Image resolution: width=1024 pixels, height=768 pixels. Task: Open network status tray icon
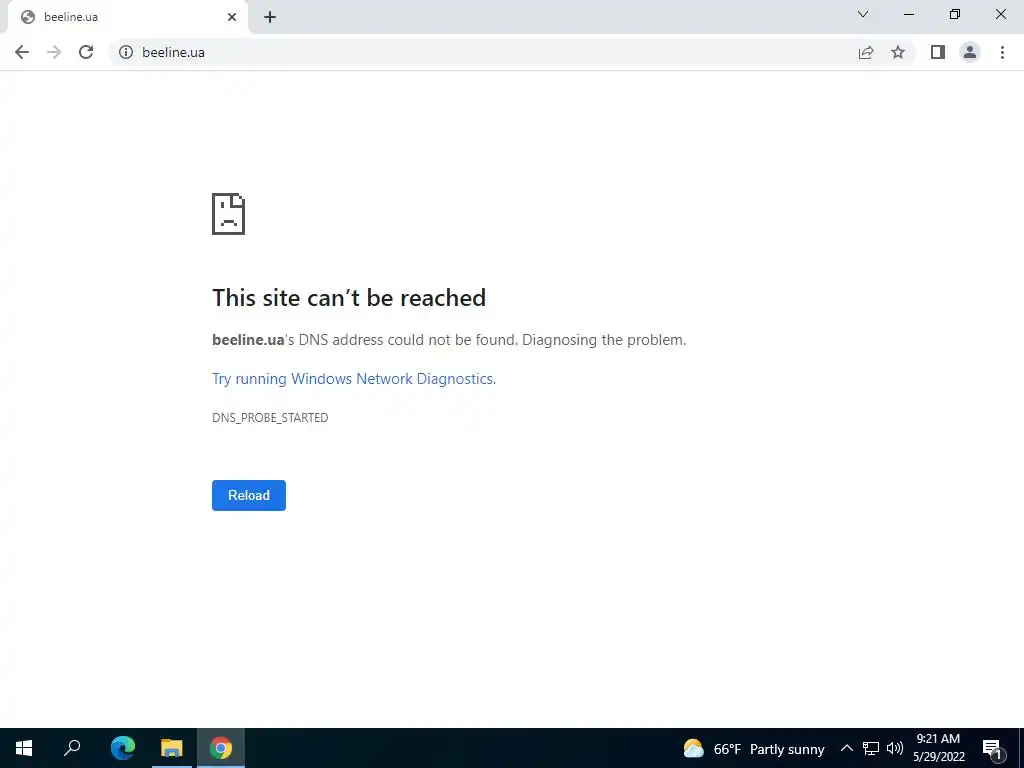(871, 748)
